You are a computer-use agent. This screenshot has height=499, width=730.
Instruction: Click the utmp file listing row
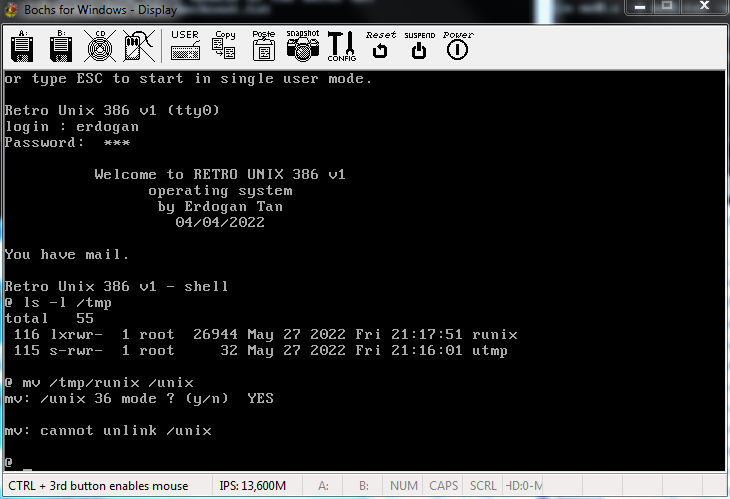click(x=261, y=351)
